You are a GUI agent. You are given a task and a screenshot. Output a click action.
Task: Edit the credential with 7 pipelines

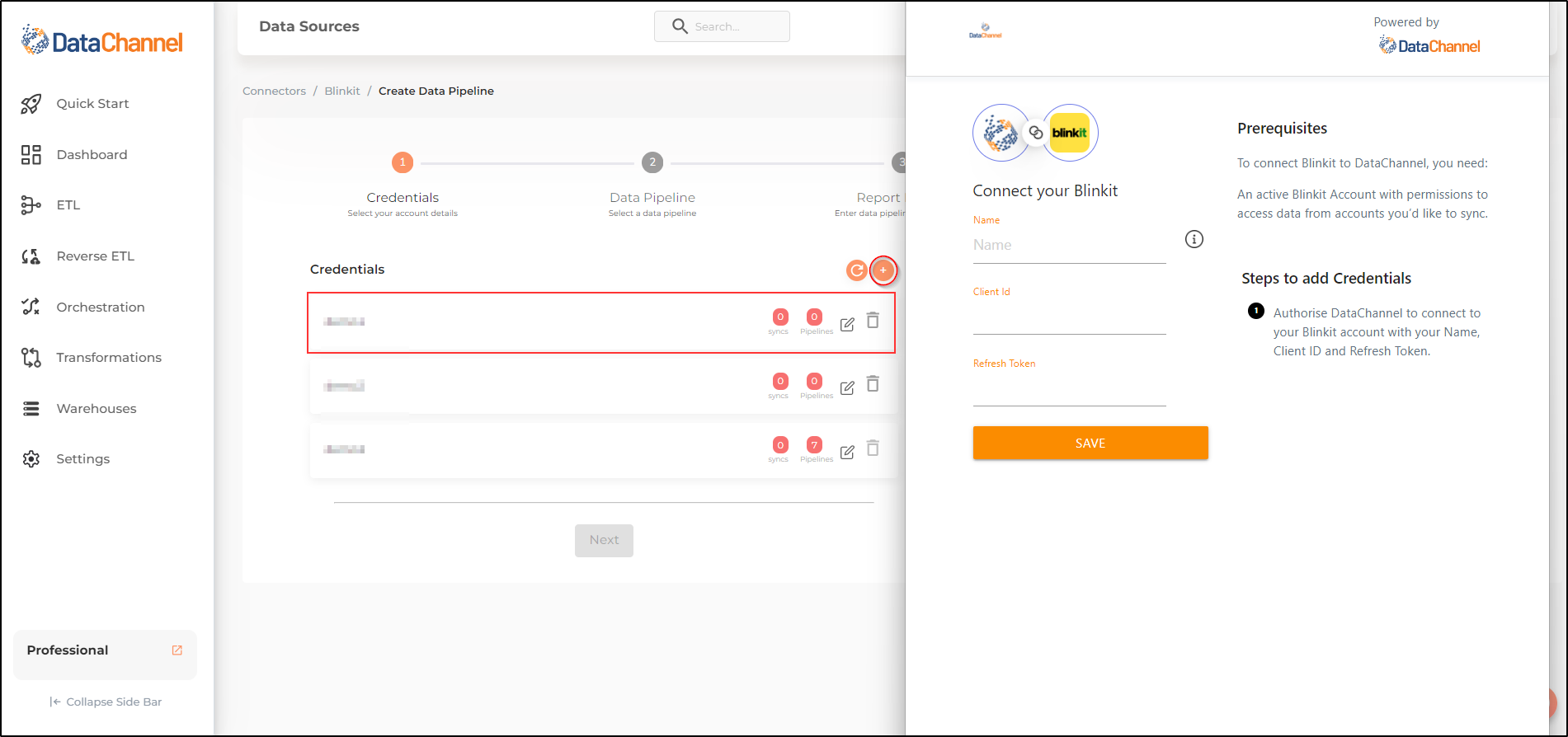847,452
